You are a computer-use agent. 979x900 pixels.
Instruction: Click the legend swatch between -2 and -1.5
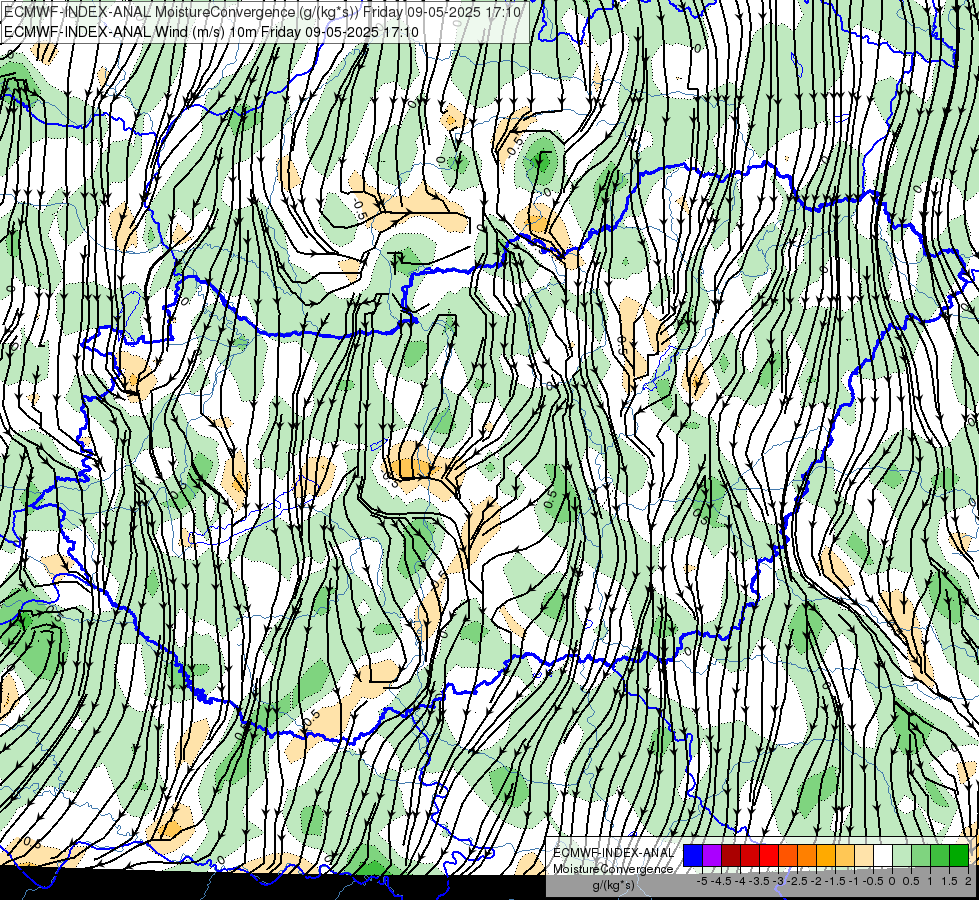tap(826, 855)
